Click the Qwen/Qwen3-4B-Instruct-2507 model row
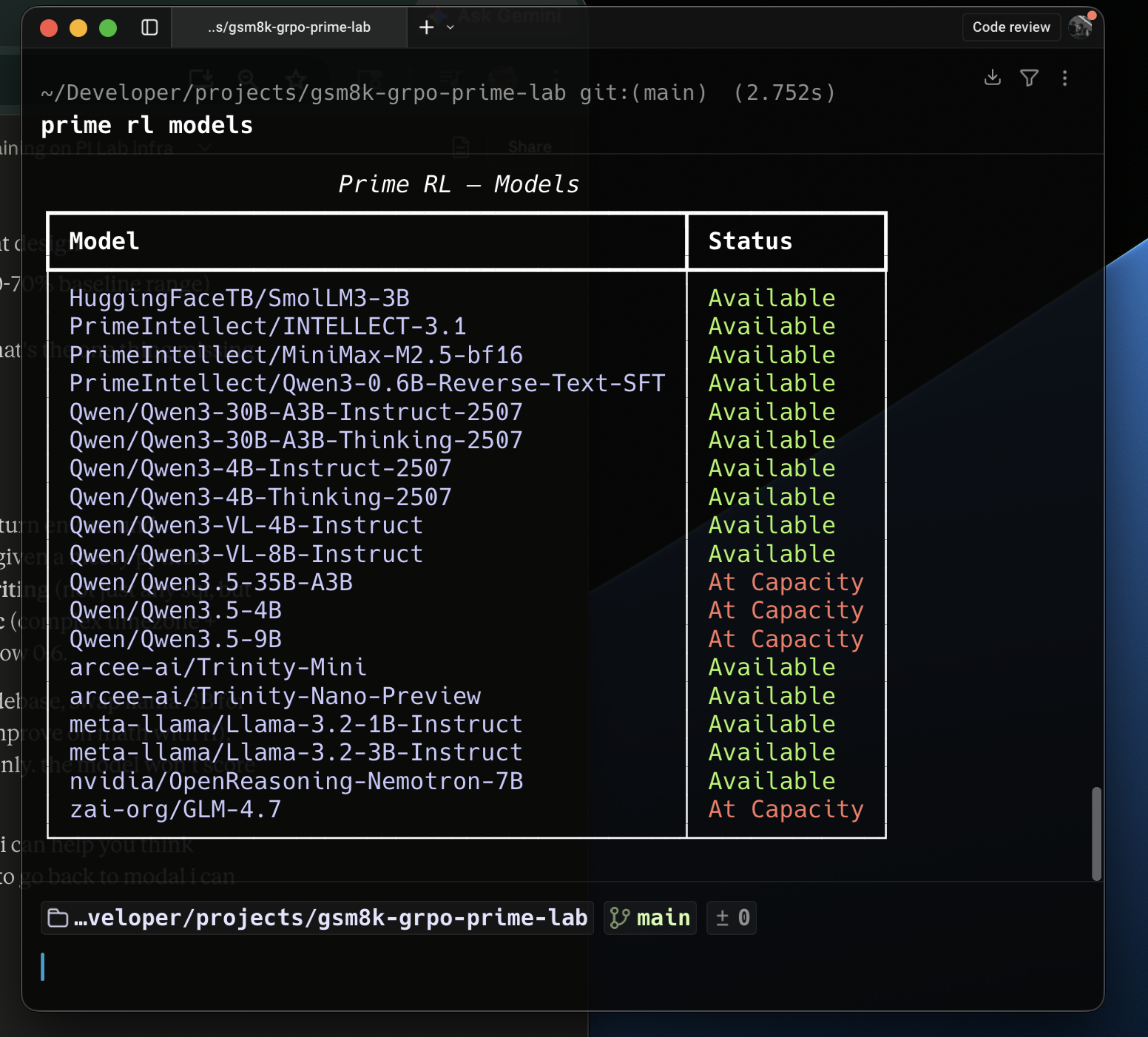This screenshot has width=1148, height=1037. tap(260, 469)
